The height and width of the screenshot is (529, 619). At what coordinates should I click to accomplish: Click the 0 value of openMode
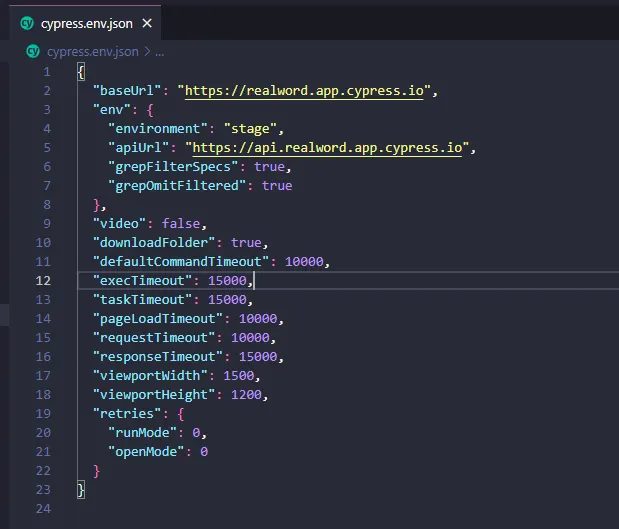[x=204, y=452]
